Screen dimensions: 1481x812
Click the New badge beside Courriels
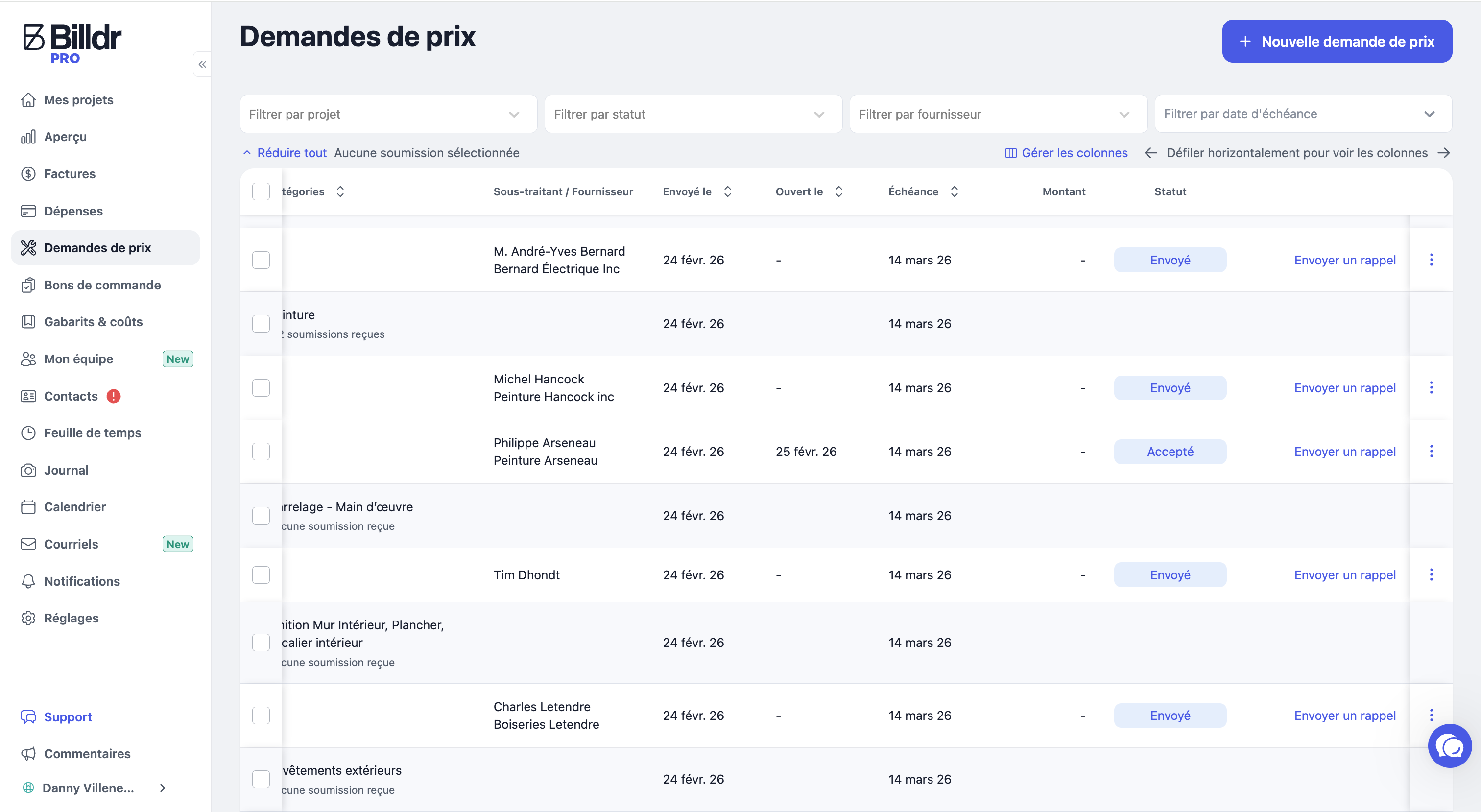coord(178,544)
